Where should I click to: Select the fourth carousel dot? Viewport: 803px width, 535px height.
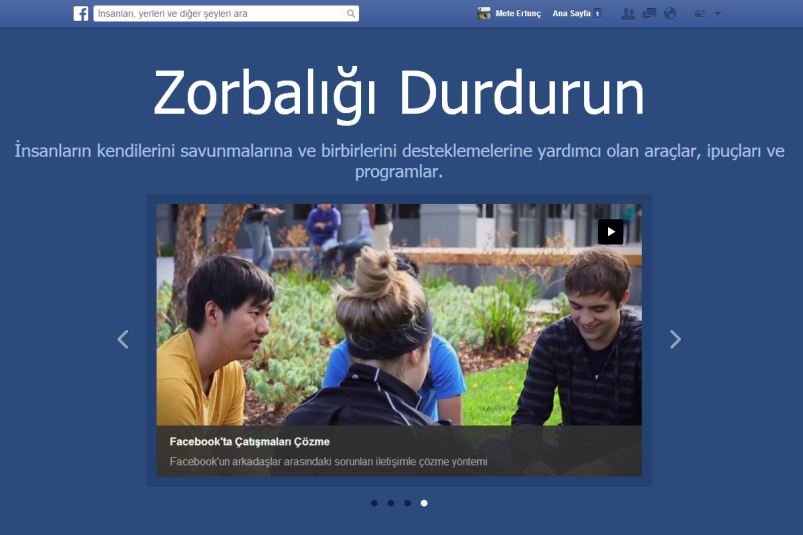[424, 503]
